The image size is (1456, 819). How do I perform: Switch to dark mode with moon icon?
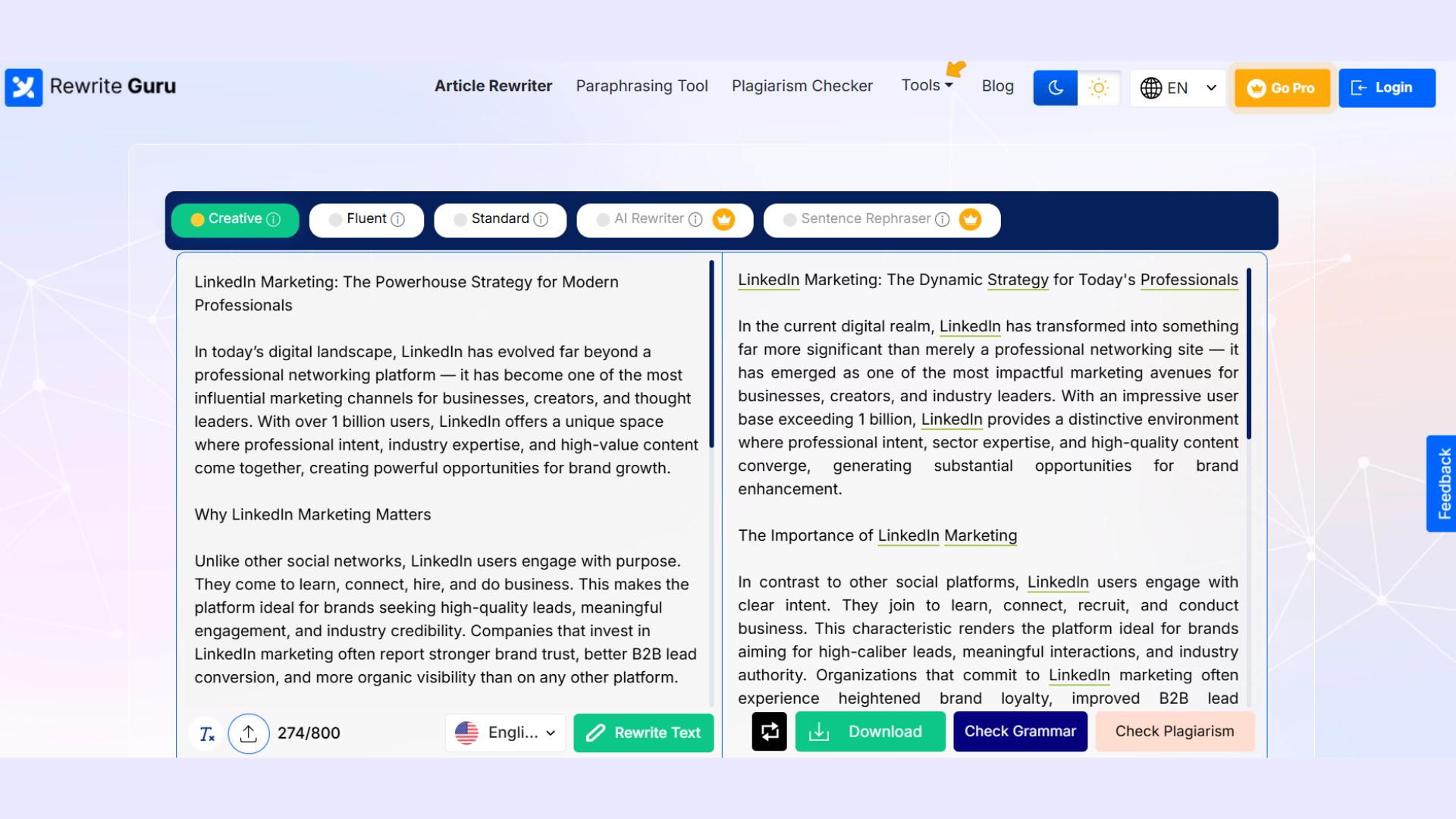tap(1055, 88)
